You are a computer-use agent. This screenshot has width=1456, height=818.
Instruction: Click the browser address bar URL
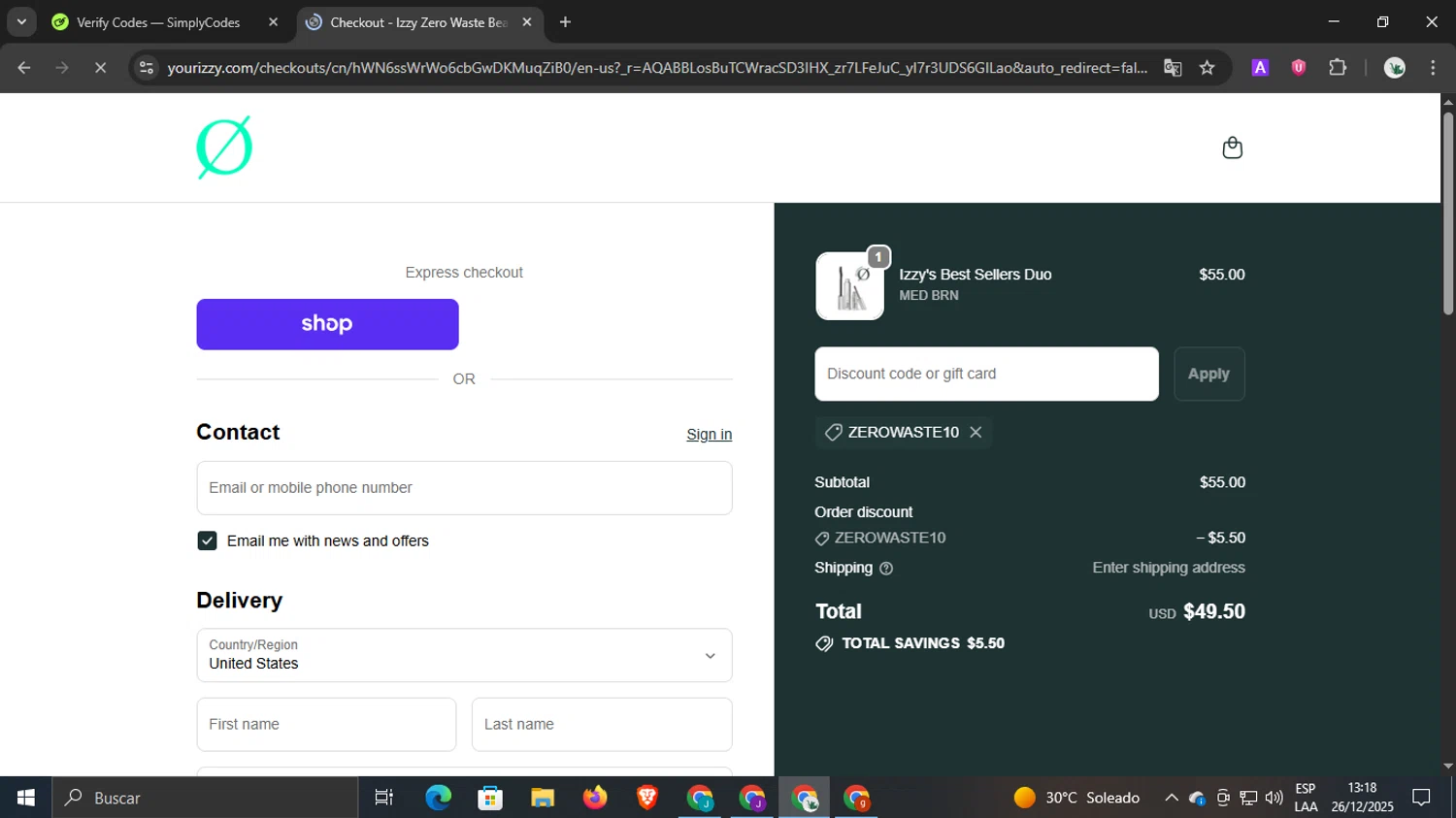pos(656,68)
